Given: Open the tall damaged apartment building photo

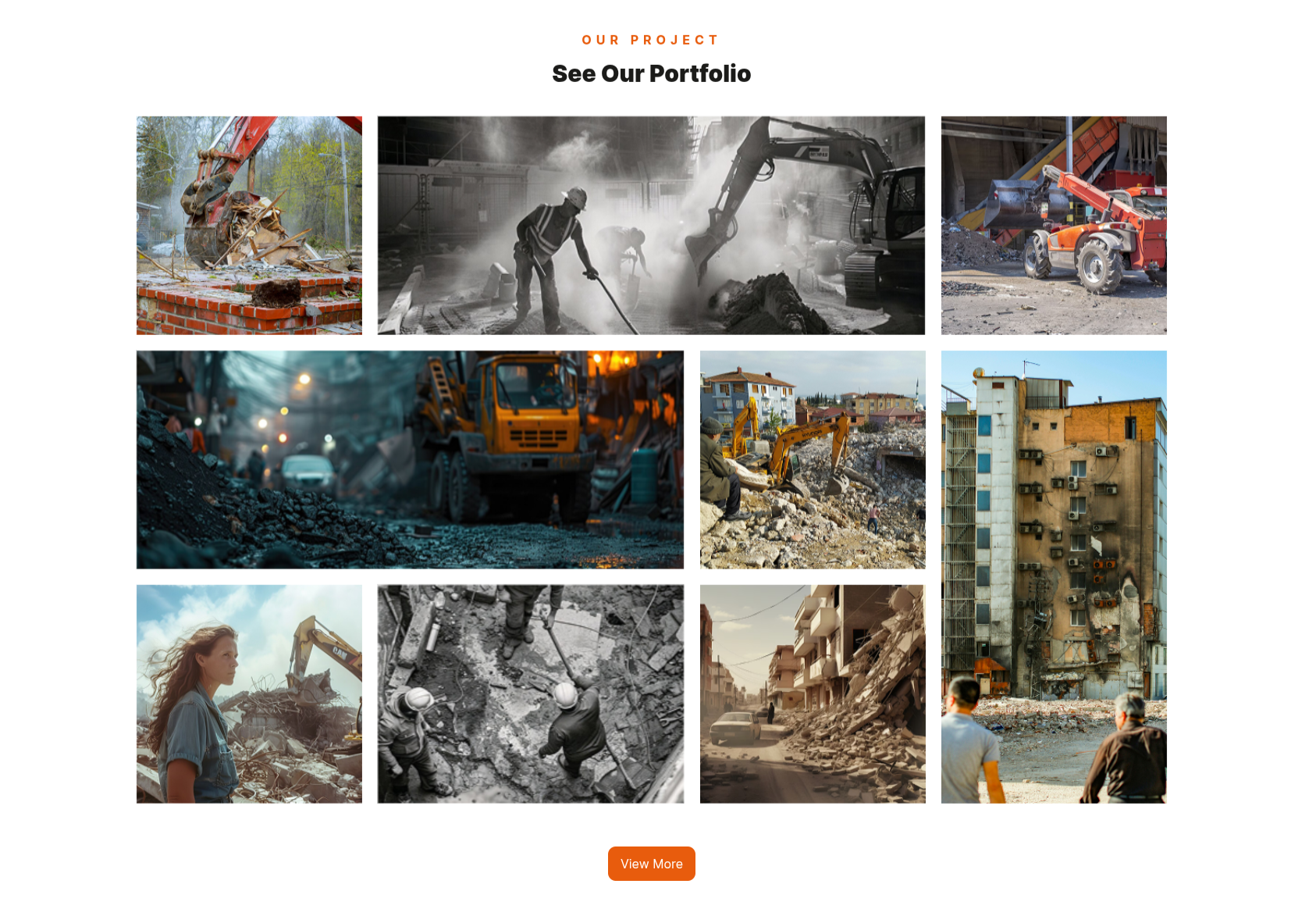Looking at the screenshot, I should (1054, 577).
